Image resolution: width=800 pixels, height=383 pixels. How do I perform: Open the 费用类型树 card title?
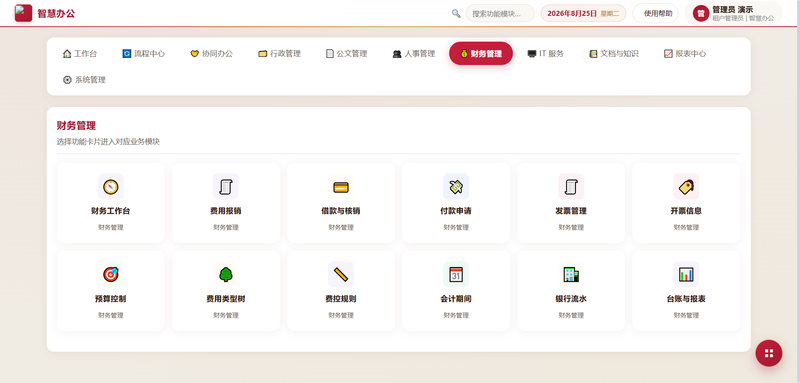pos(226,299)
